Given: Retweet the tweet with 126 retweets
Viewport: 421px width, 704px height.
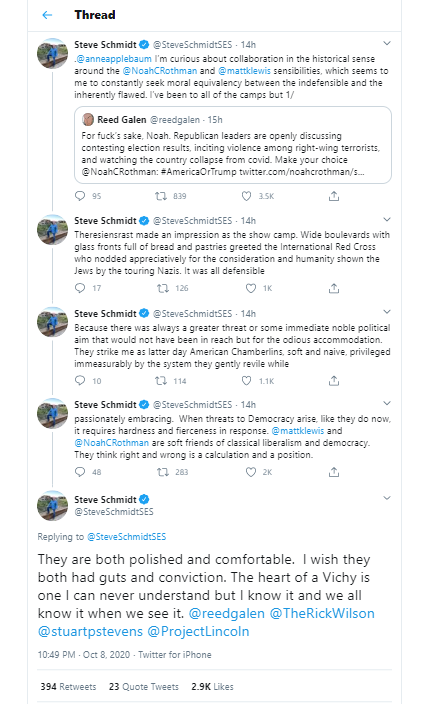Looking at the screenshot, I should (x=162, y=288).
